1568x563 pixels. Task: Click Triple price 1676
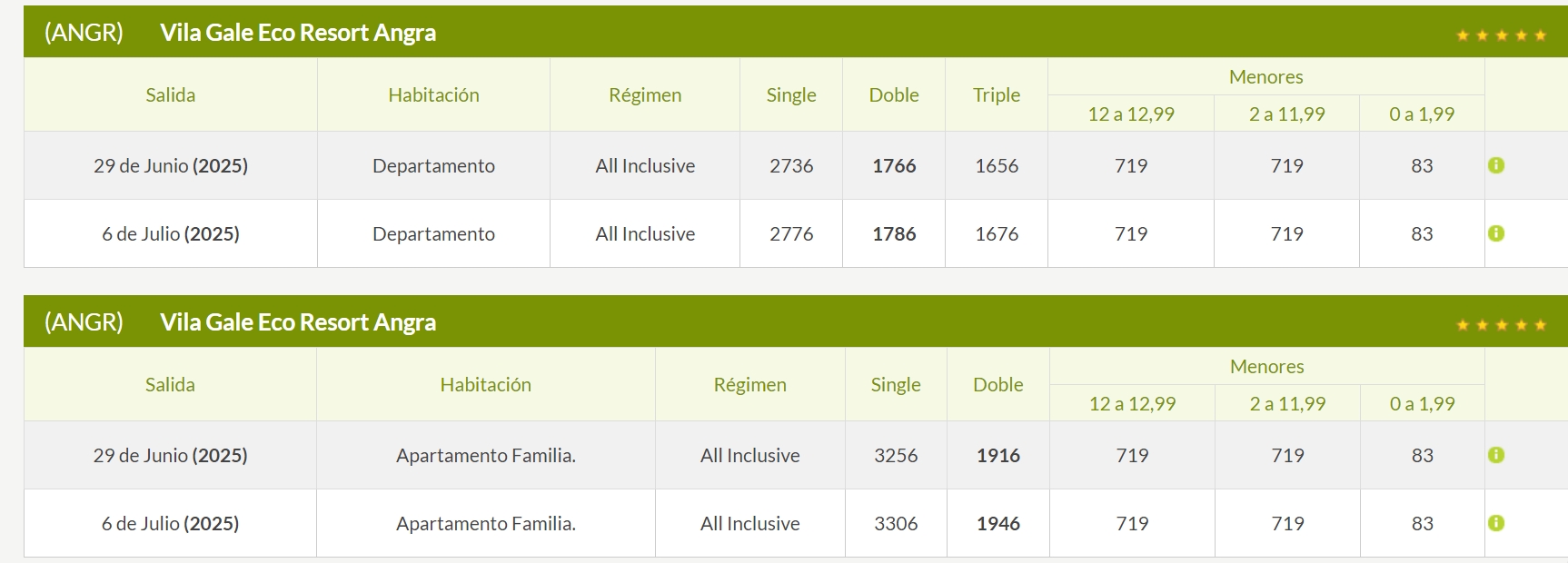click(997, 233)
